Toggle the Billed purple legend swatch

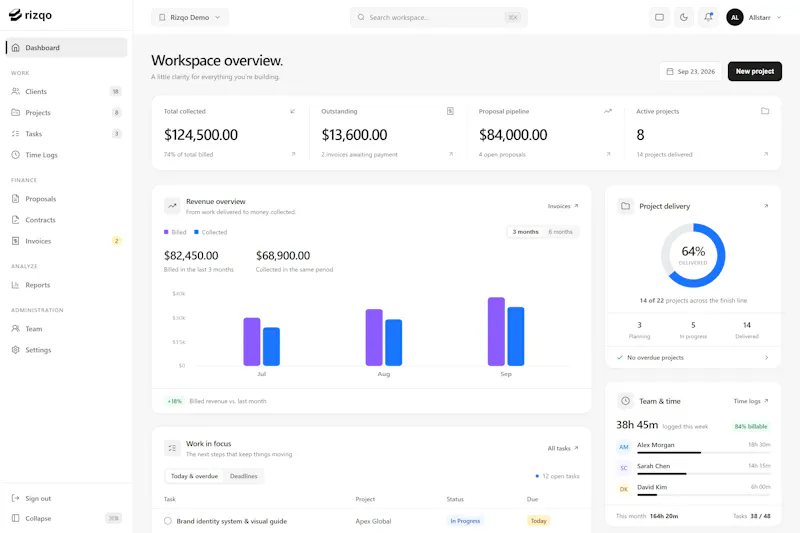(x=166, y=232)
